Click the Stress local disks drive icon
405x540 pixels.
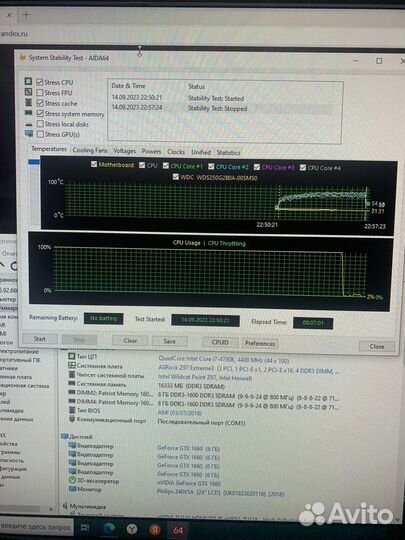click(29, 124)
